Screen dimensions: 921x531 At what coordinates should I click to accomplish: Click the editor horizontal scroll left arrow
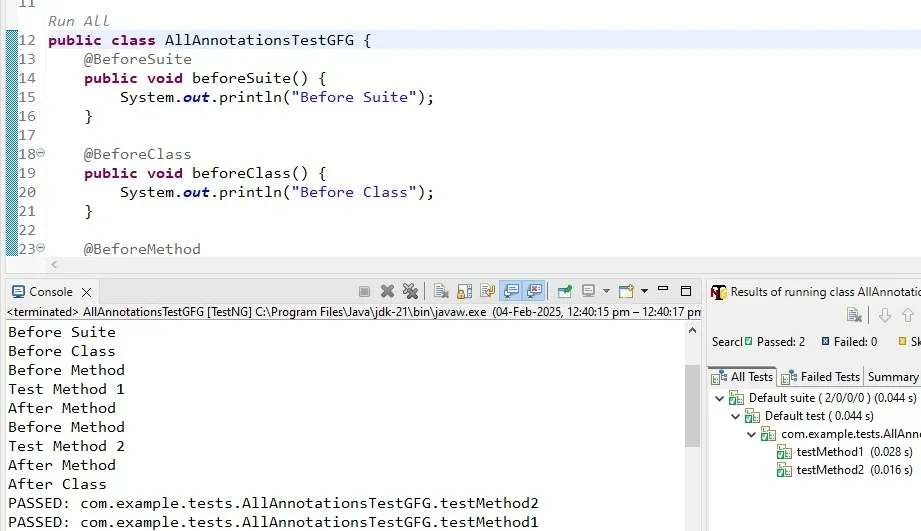[54, 265]
